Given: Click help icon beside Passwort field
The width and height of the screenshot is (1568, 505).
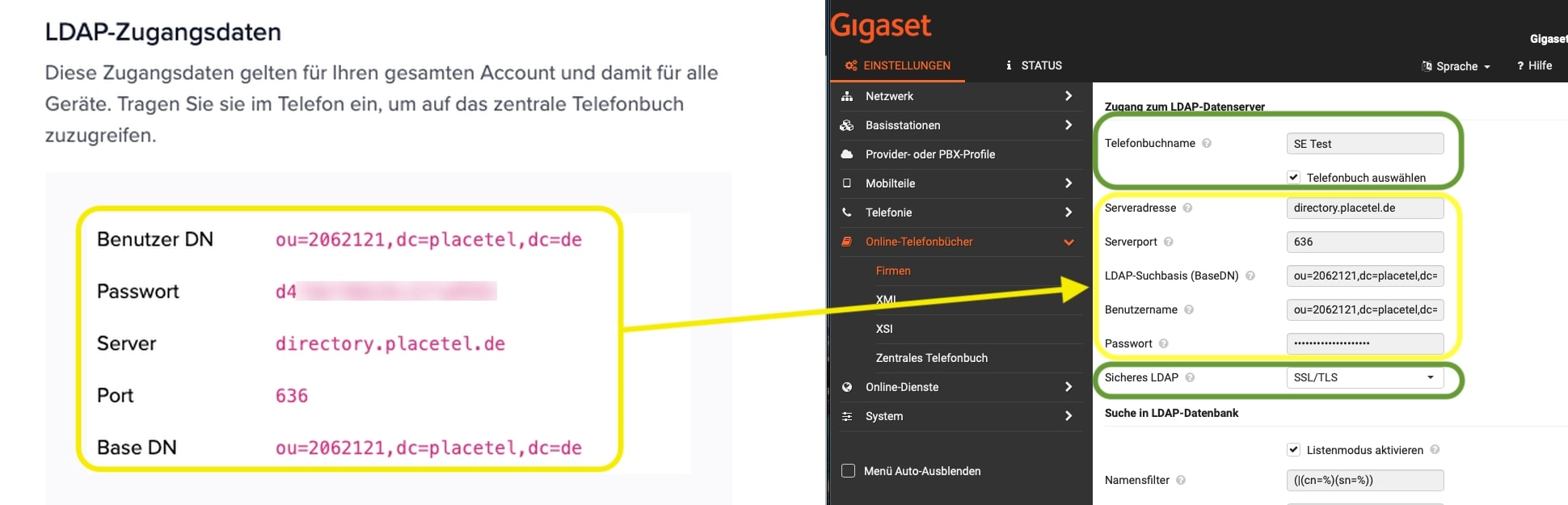Looking at the screenshot, I should pyautogui.click(x=1163, y=343).
